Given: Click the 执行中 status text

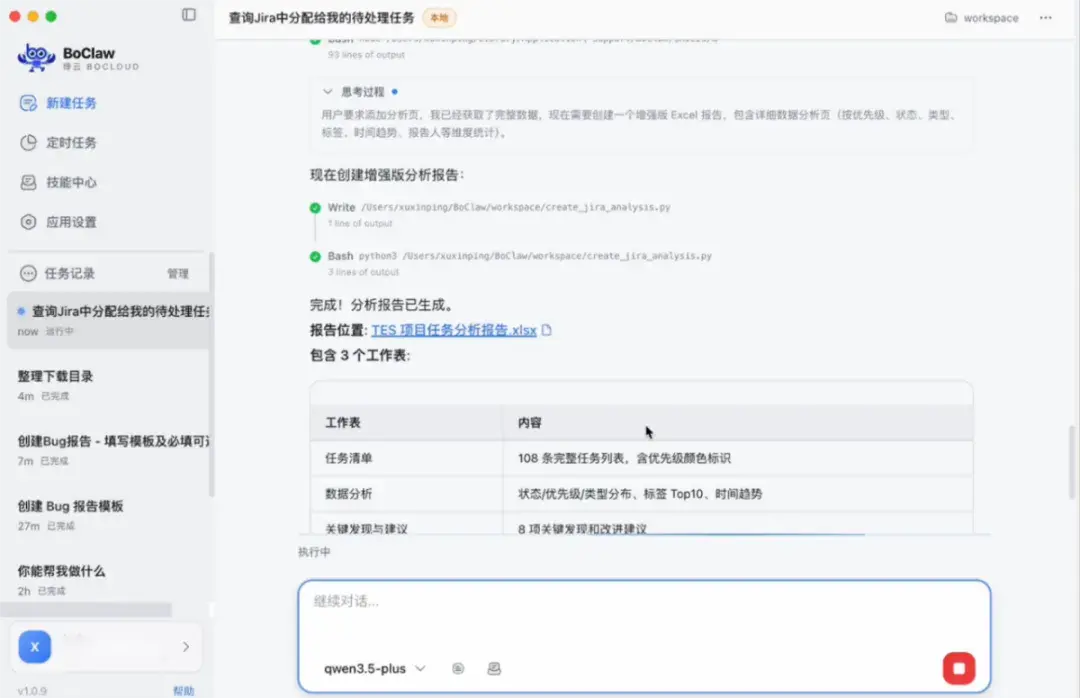Looking at the screenshot, I should 314,552.
